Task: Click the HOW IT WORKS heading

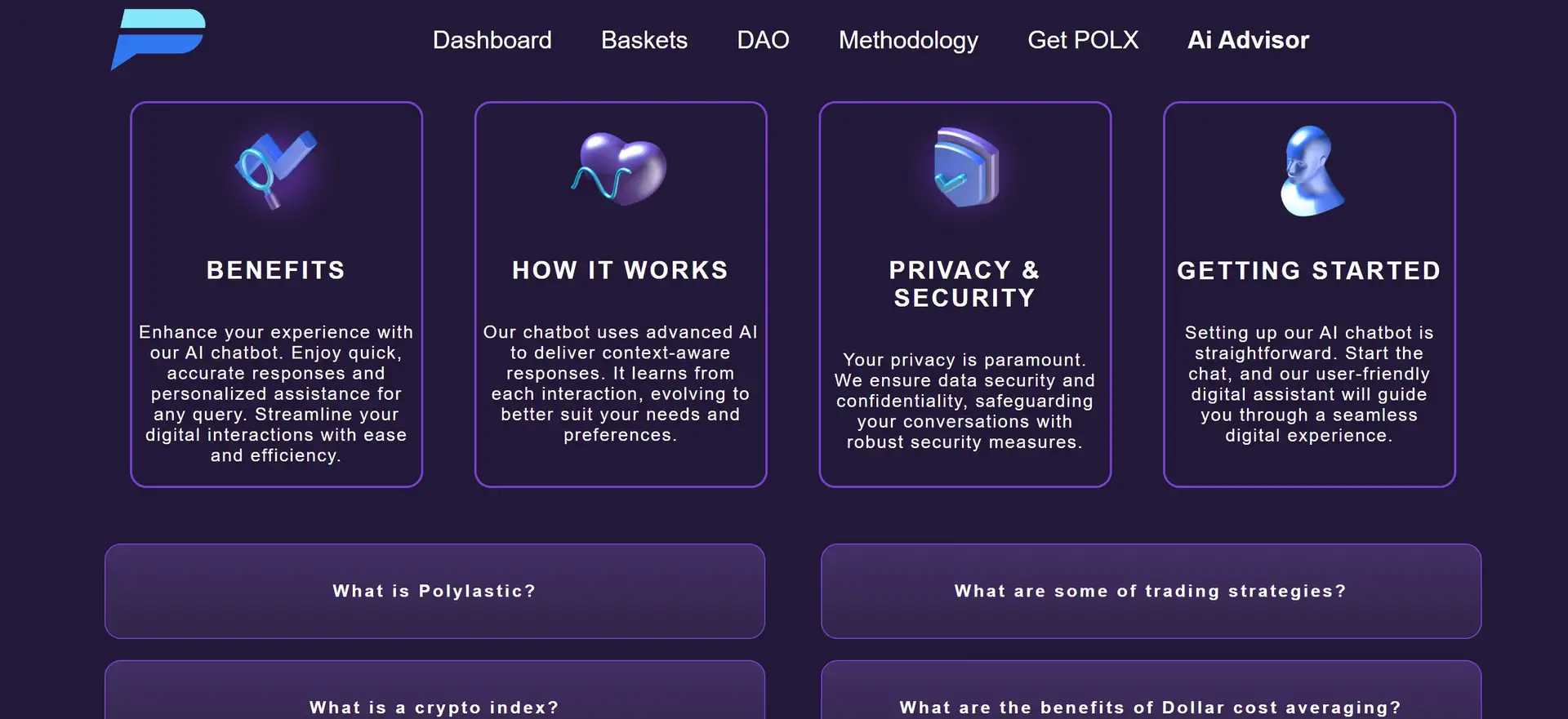Action: (x=620, y=270)
